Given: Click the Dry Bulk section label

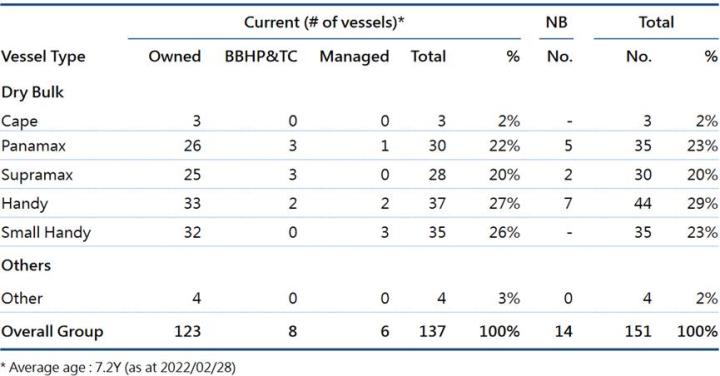Looking at the screenshot, I should point(32,93).
